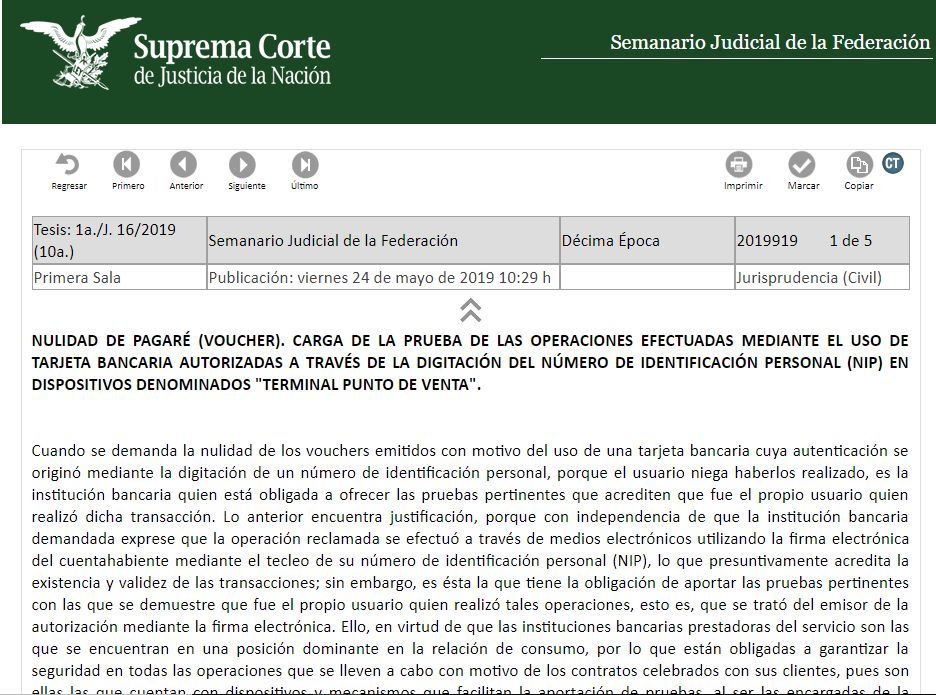
Task: Print the tesis with Imprimir icon
Action: [x=739, y=164]
